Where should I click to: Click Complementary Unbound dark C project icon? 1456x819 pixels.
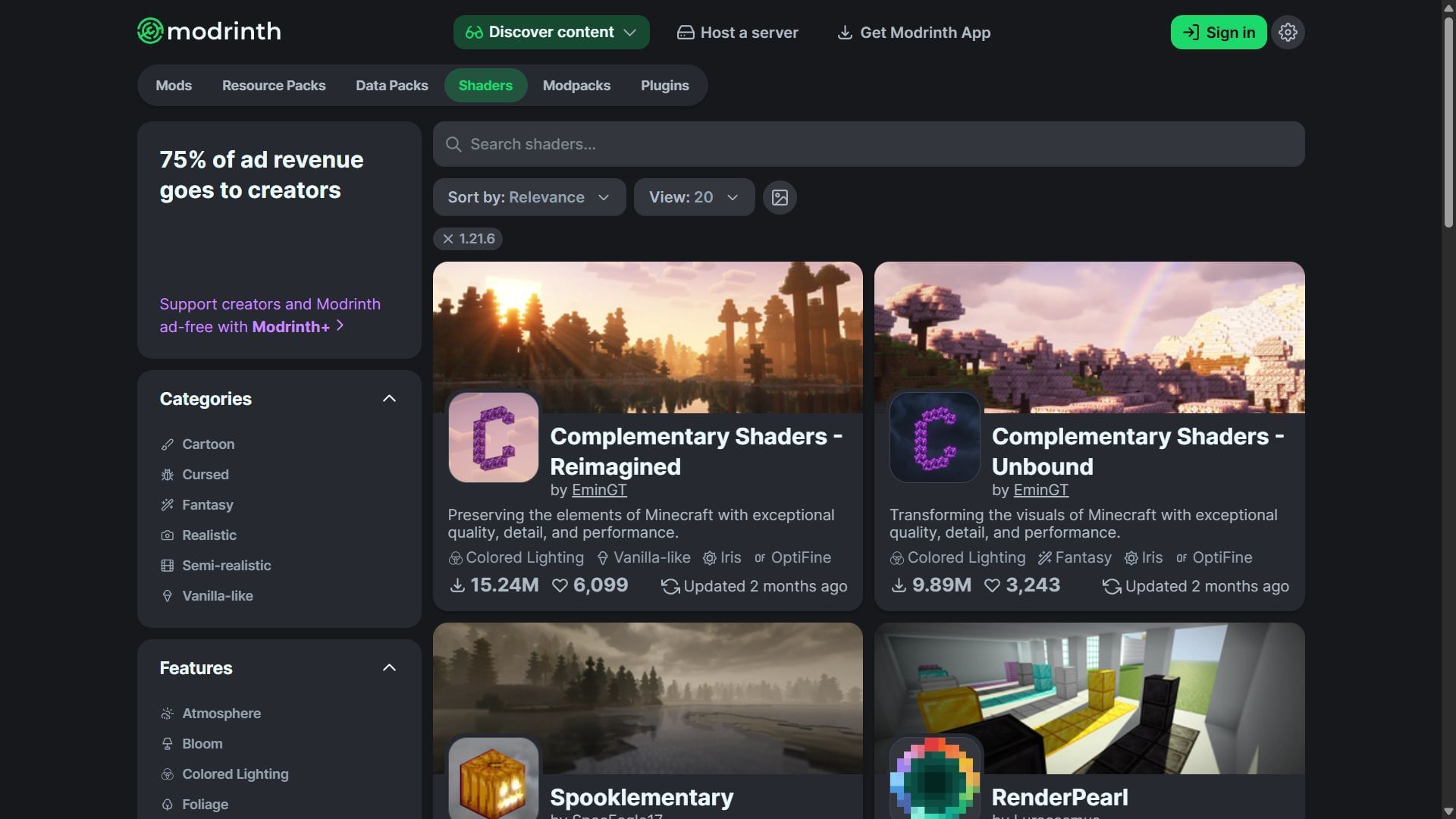pos(935,438)
